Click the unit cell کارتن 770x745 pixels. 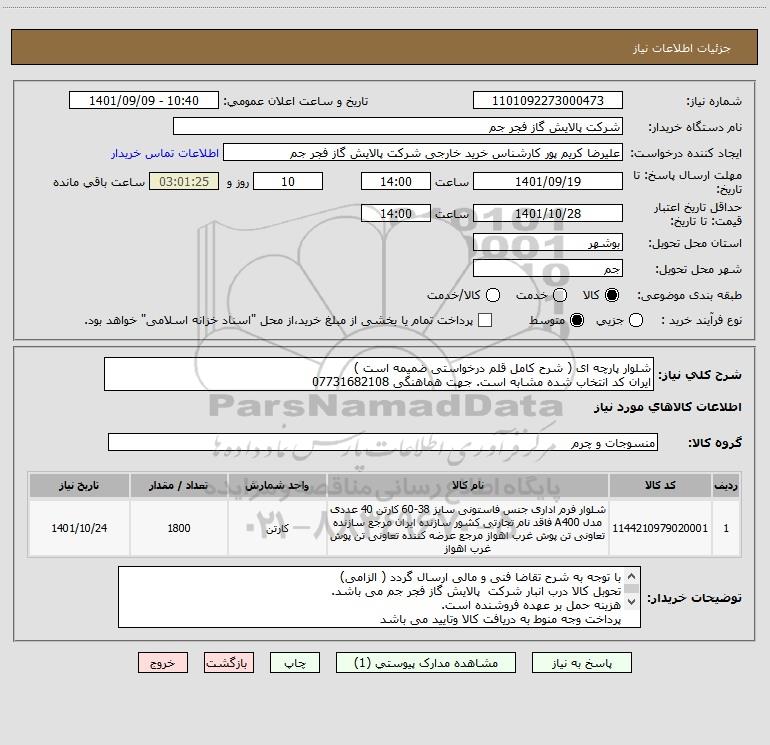277,528
